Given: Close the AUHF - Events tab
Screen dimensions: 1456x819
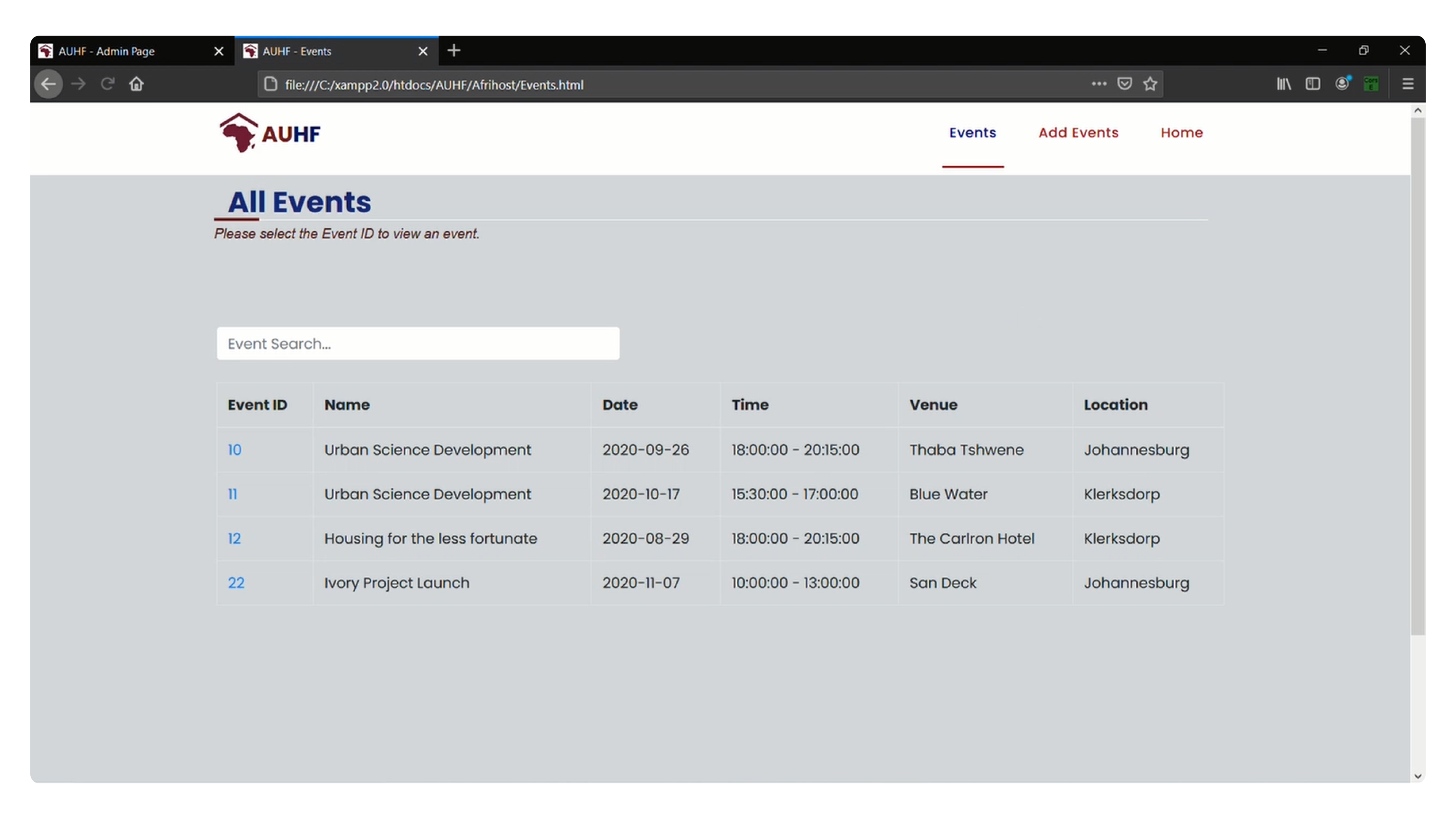Looking at the screenshot, I should tap(423, 52).
